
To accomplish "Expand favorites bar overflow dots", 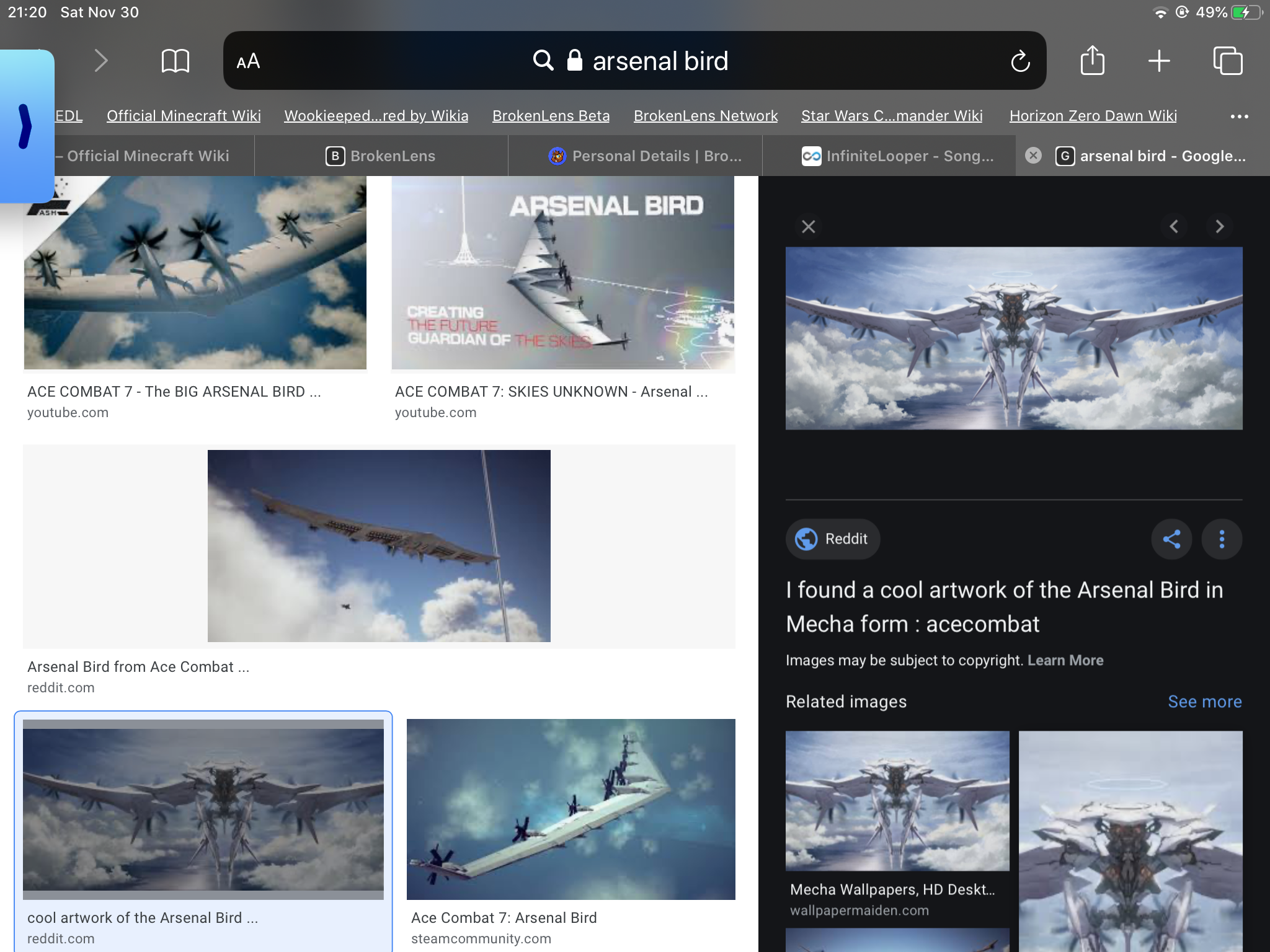I will pyautogui.click(x=1239, y=116).
